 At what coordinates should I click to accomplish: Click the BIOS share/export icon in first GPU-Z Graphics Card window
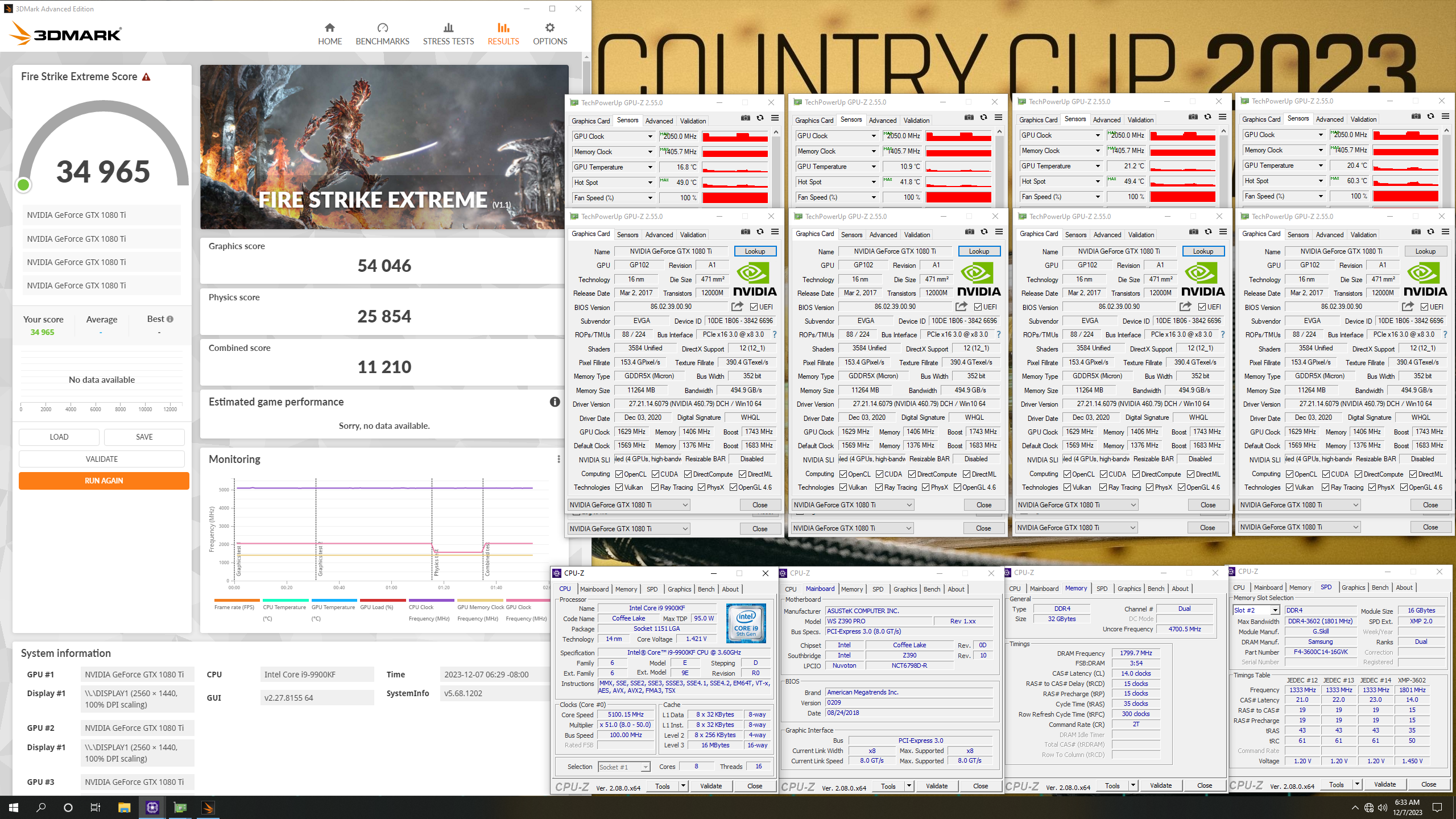point(737,307)
